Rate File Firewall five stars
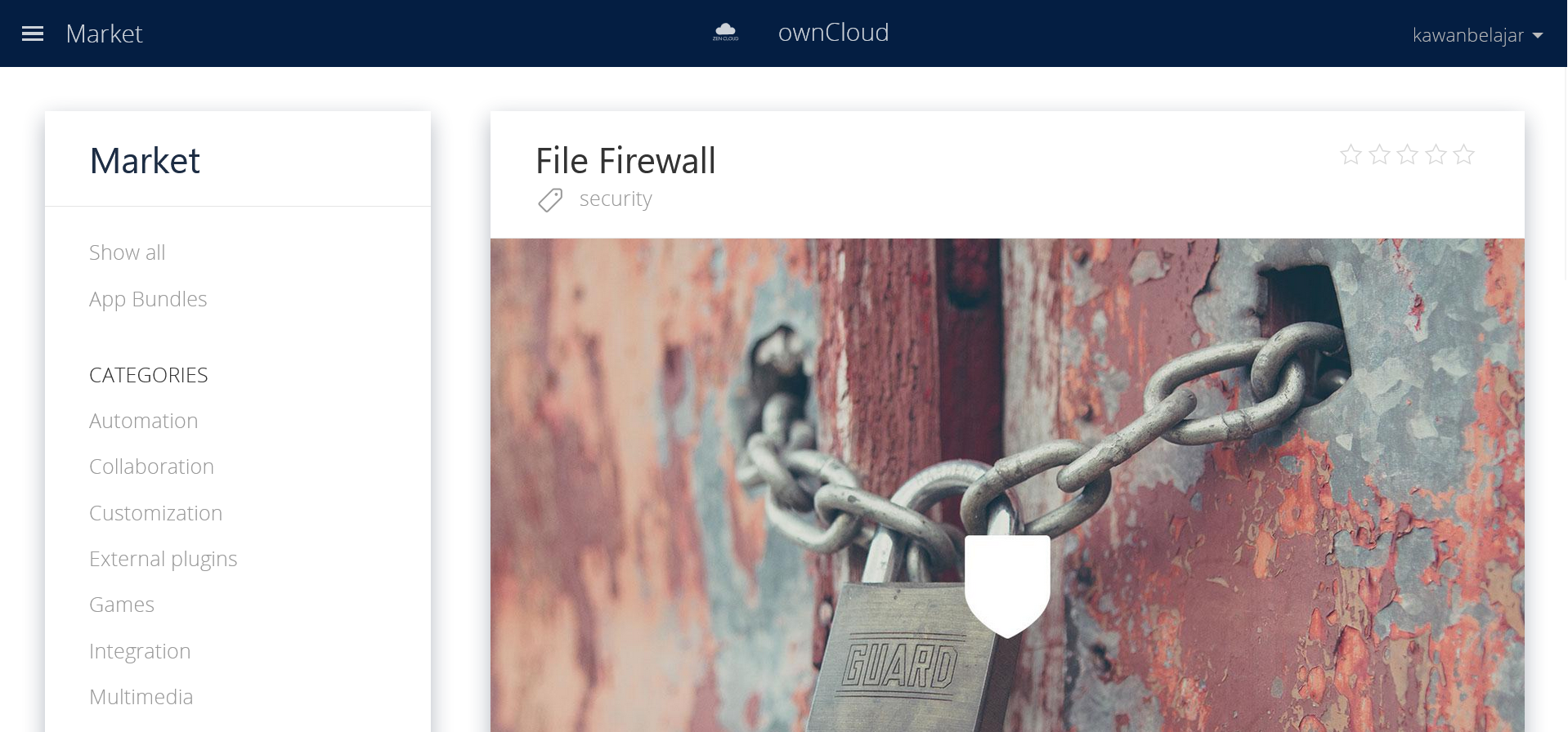Viewport: 1568px width, 732px height. [x=1464, y=154]
